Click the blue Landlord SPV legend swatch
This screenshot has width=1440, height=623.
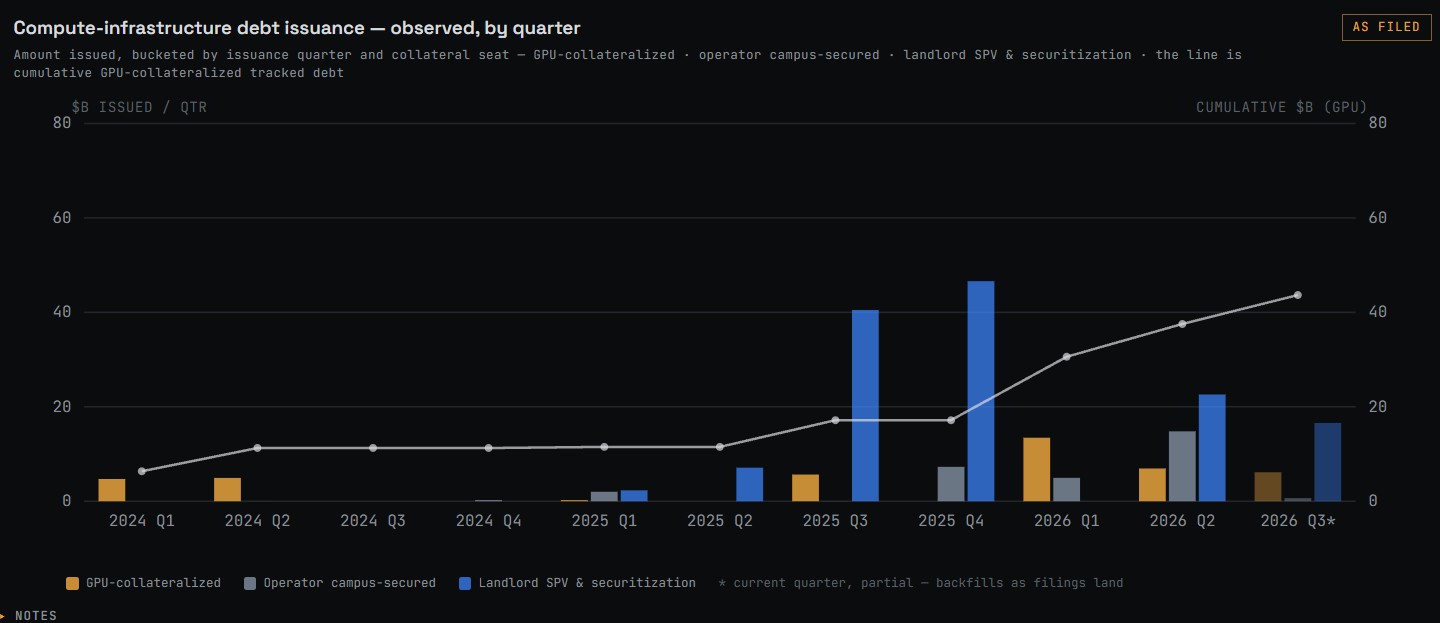pyautogui.click(x=465, y=583)
